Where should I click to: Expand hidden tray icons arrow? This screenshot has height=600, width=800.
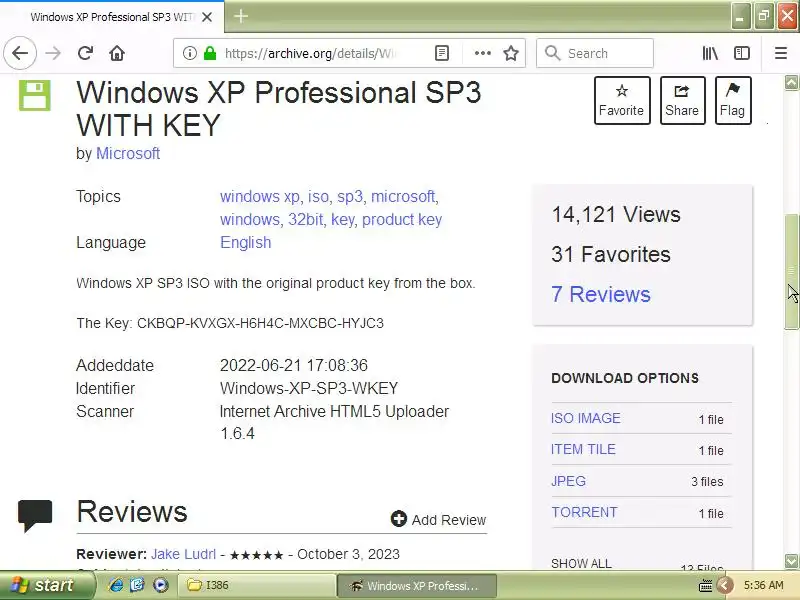pyautogui.click(x=724, y=585)
